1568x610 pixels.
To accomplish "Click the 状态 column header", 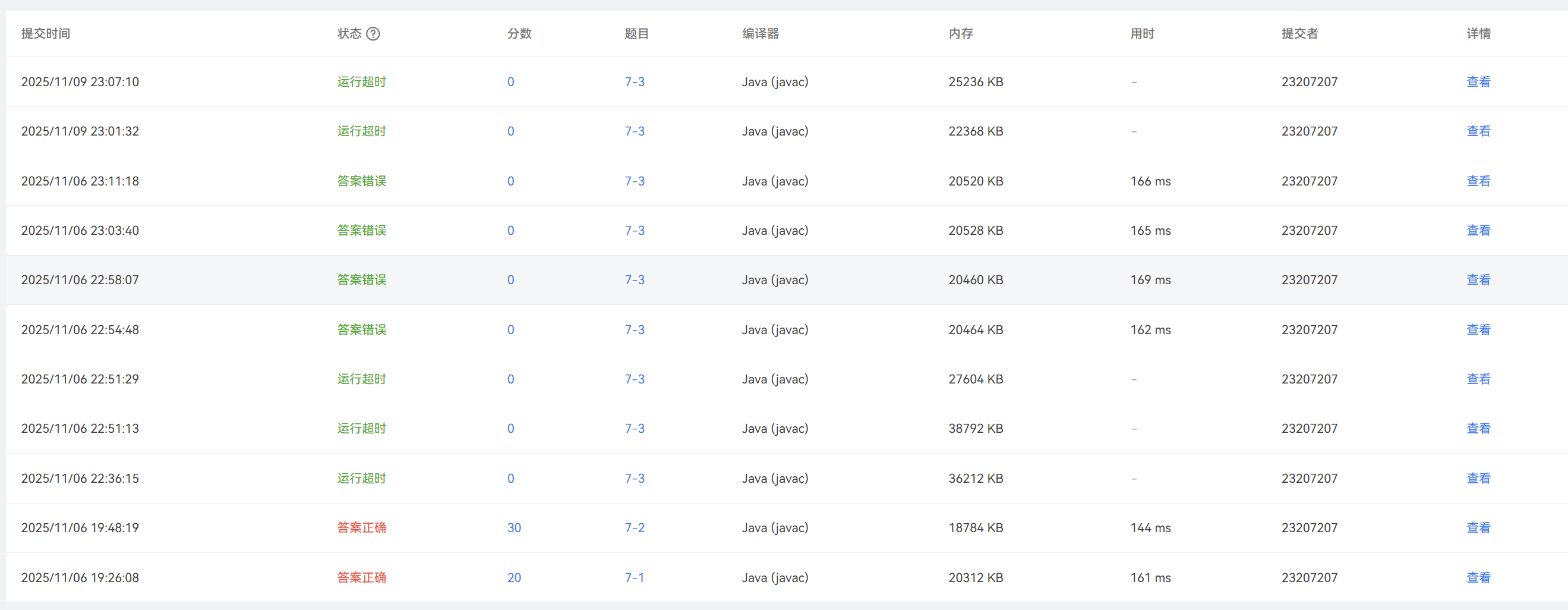I will pos(349,34).
